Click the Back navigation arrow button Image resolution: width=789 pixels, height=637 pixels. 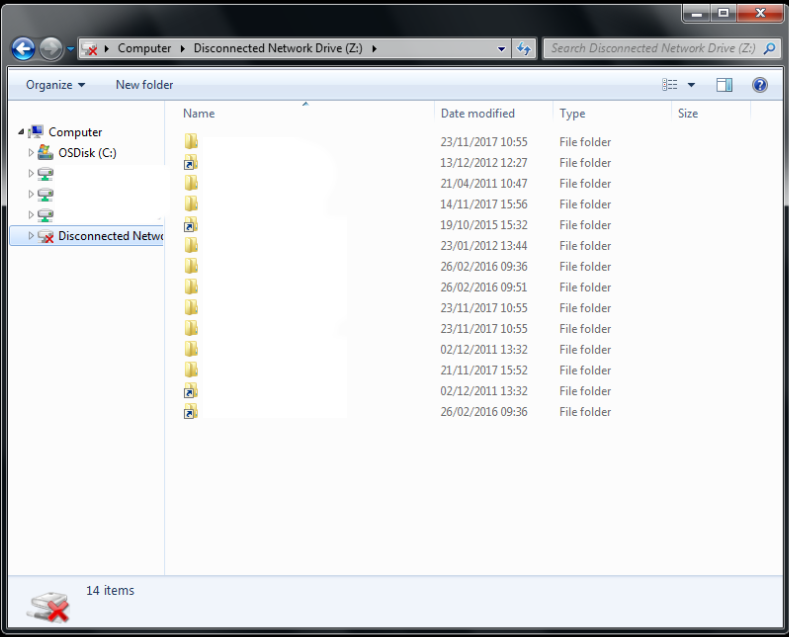point(23,48)
